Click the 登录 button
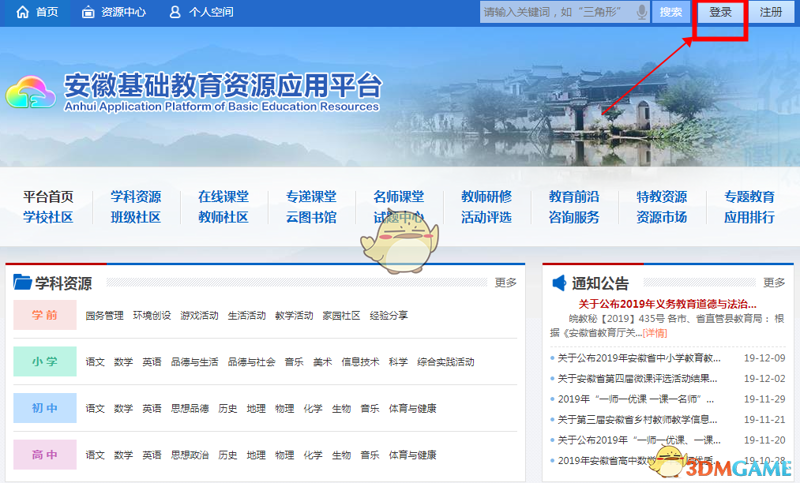800x483 pixels. pyautogui.click(x=720, y=12)
